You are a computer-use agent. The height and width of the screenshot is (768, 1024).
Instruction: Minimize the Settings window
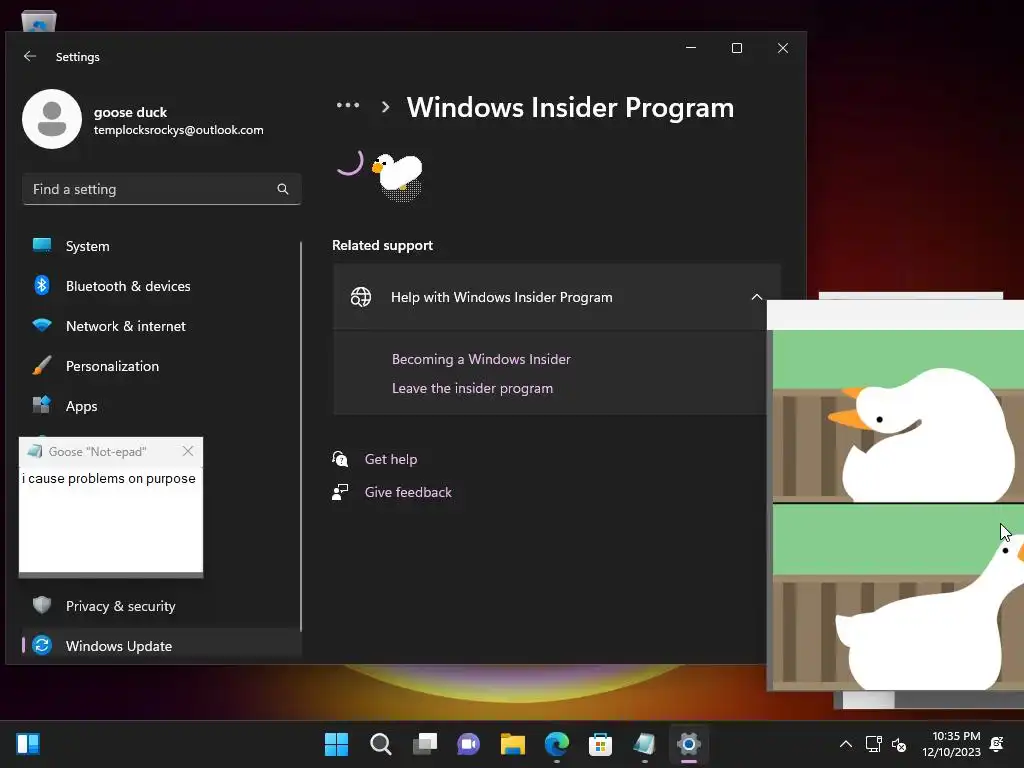point(690,48)
